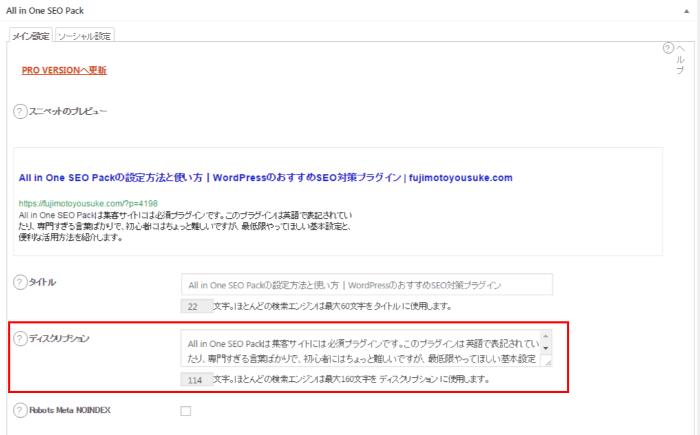Image resolution: width=700 pixels, height=435 pixels.
Task: Click the ヘルプ label text
Action: click(x=680, y=59)
